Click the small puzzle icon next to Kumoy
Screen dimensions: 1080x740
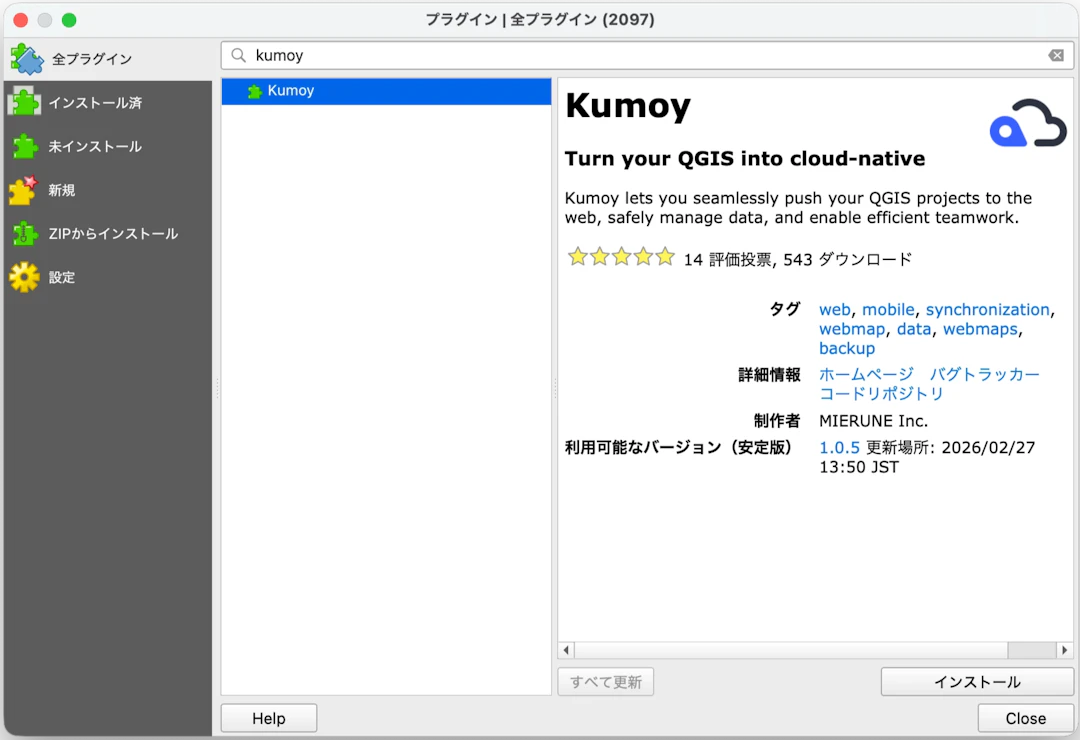point(255,91)
